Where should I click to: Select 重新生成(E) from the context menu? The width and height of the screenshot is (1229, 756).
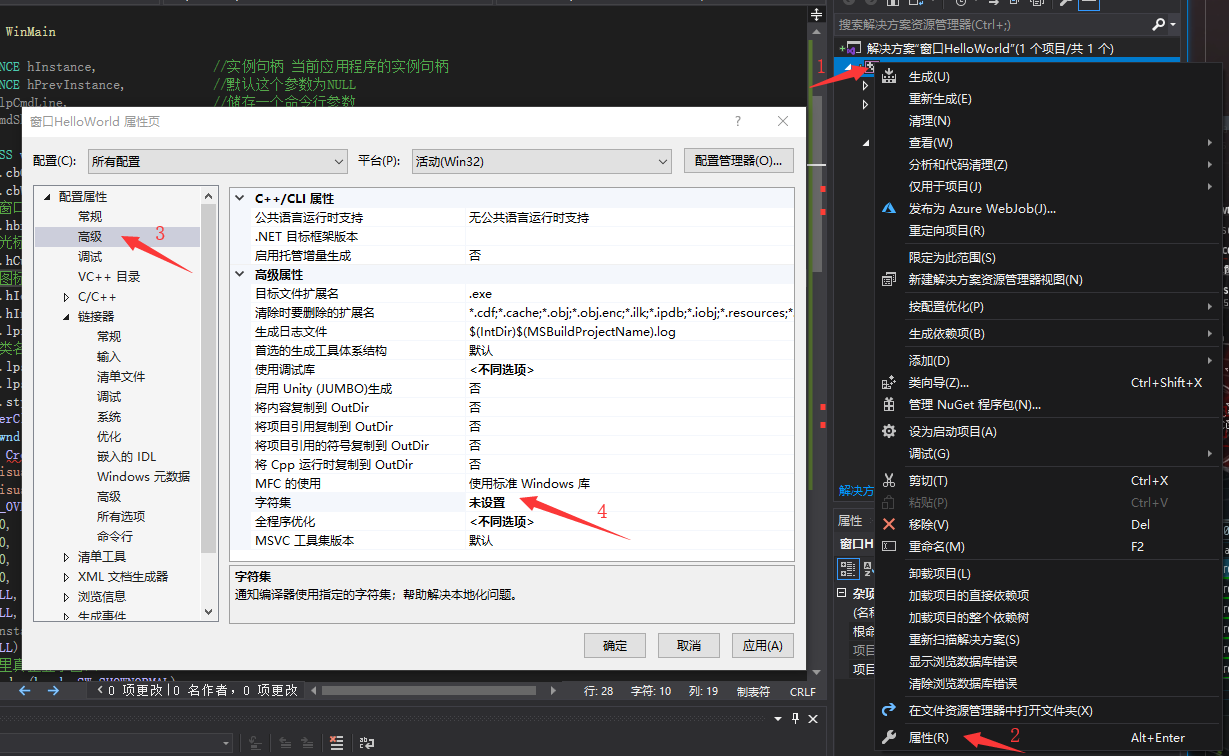[x=930, y=98]
